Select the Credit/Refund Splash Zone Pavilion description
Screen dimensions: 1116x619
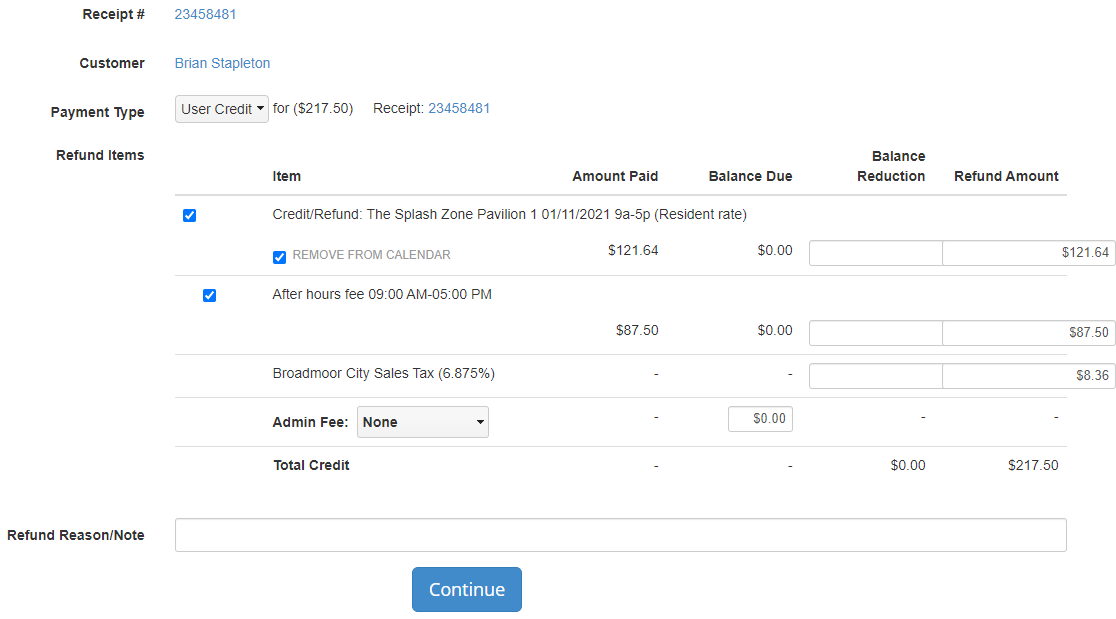point(510,214)
